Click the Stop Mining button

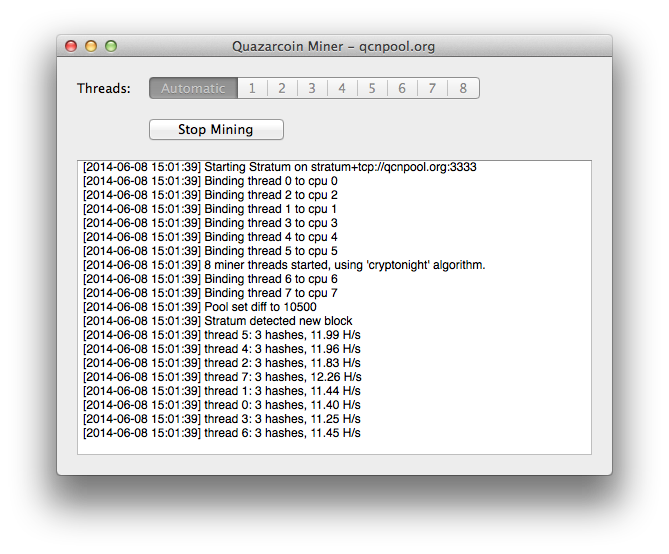(x=216, y=129)
